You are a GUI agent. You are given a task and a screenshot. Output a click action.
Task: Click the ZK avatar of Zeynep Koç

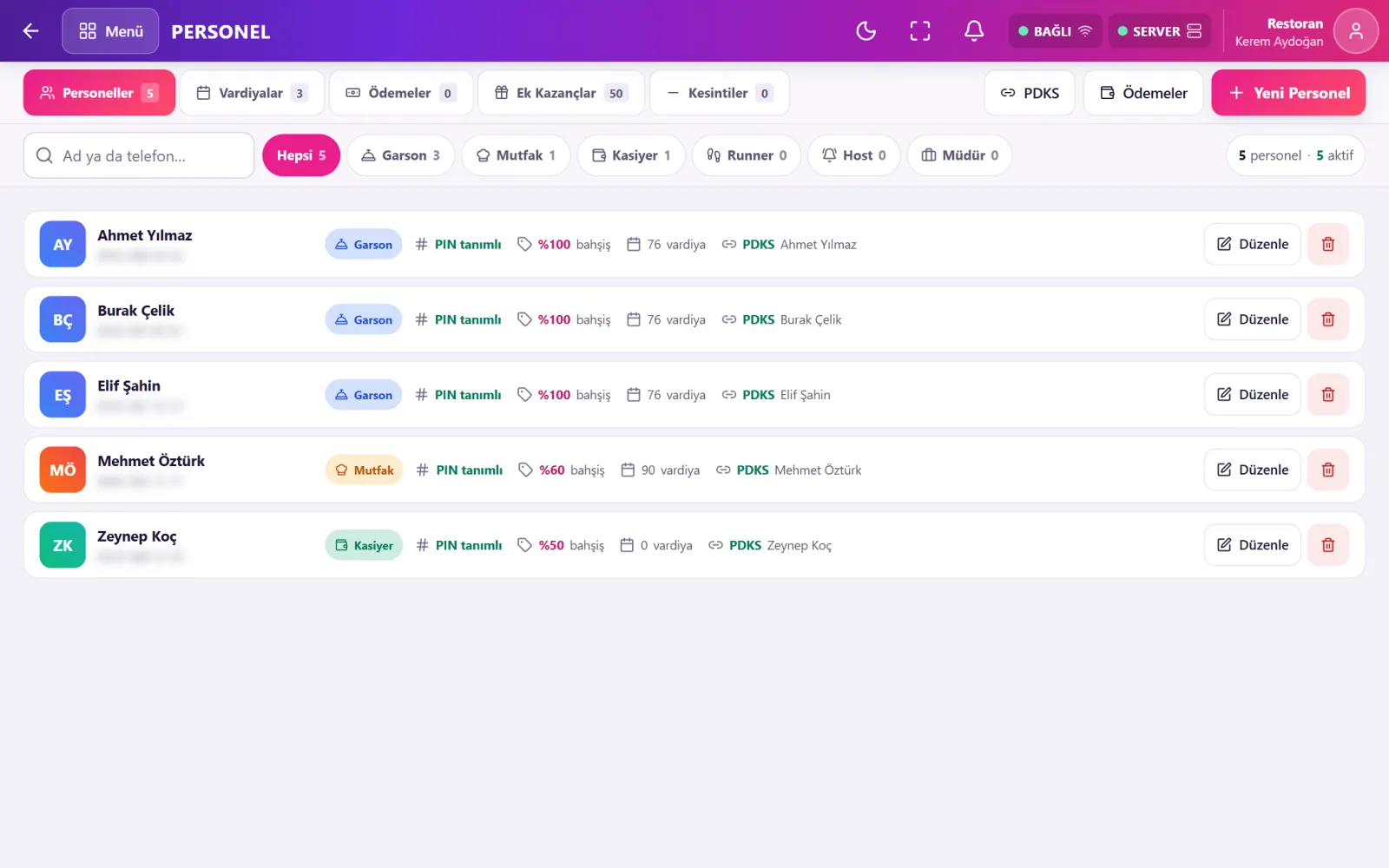click(63, 545)
